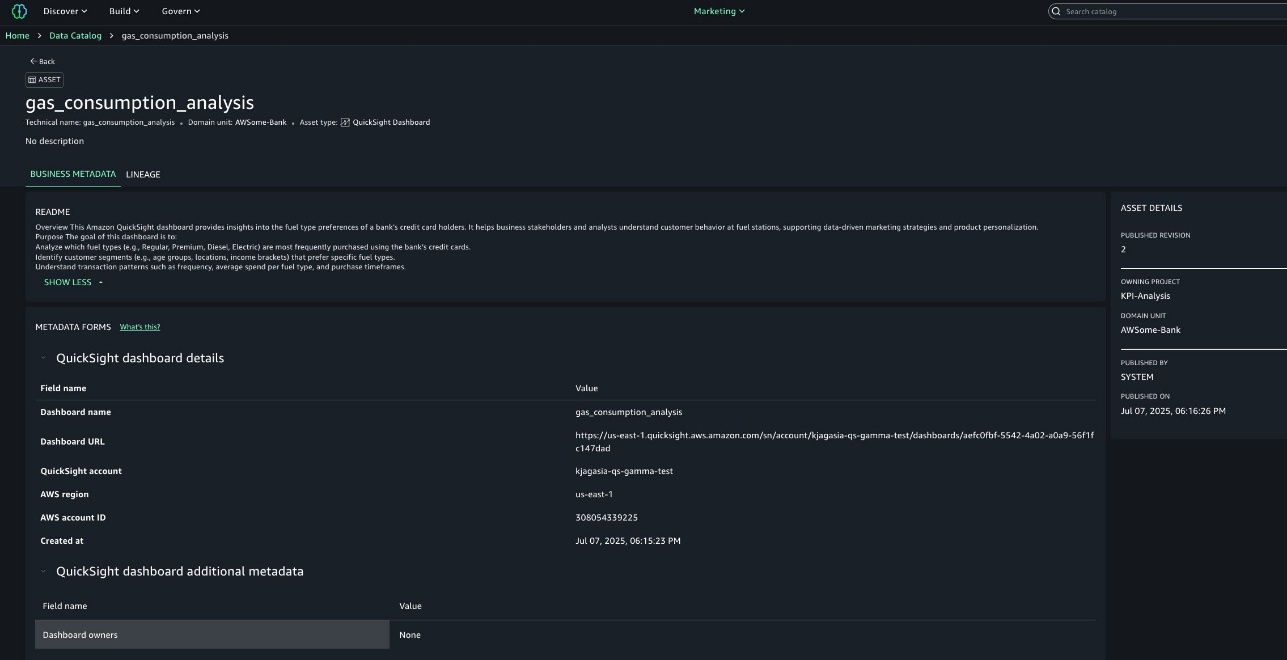Click the ASSET DETAILS panel heading
This screenshot has height=660, width=1287.
pos(1151,208)
